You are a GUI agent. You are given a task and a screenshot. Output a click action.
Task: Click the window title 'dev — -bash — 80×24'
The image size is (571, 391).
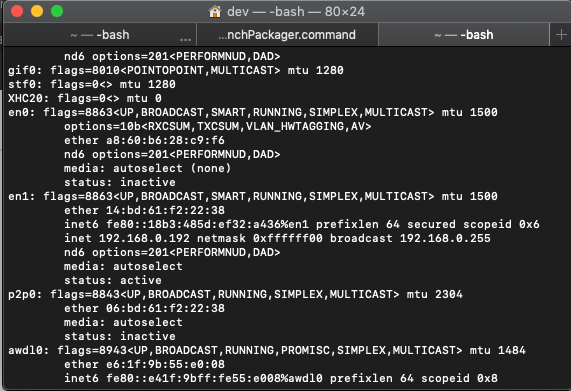tap(296, 12)
